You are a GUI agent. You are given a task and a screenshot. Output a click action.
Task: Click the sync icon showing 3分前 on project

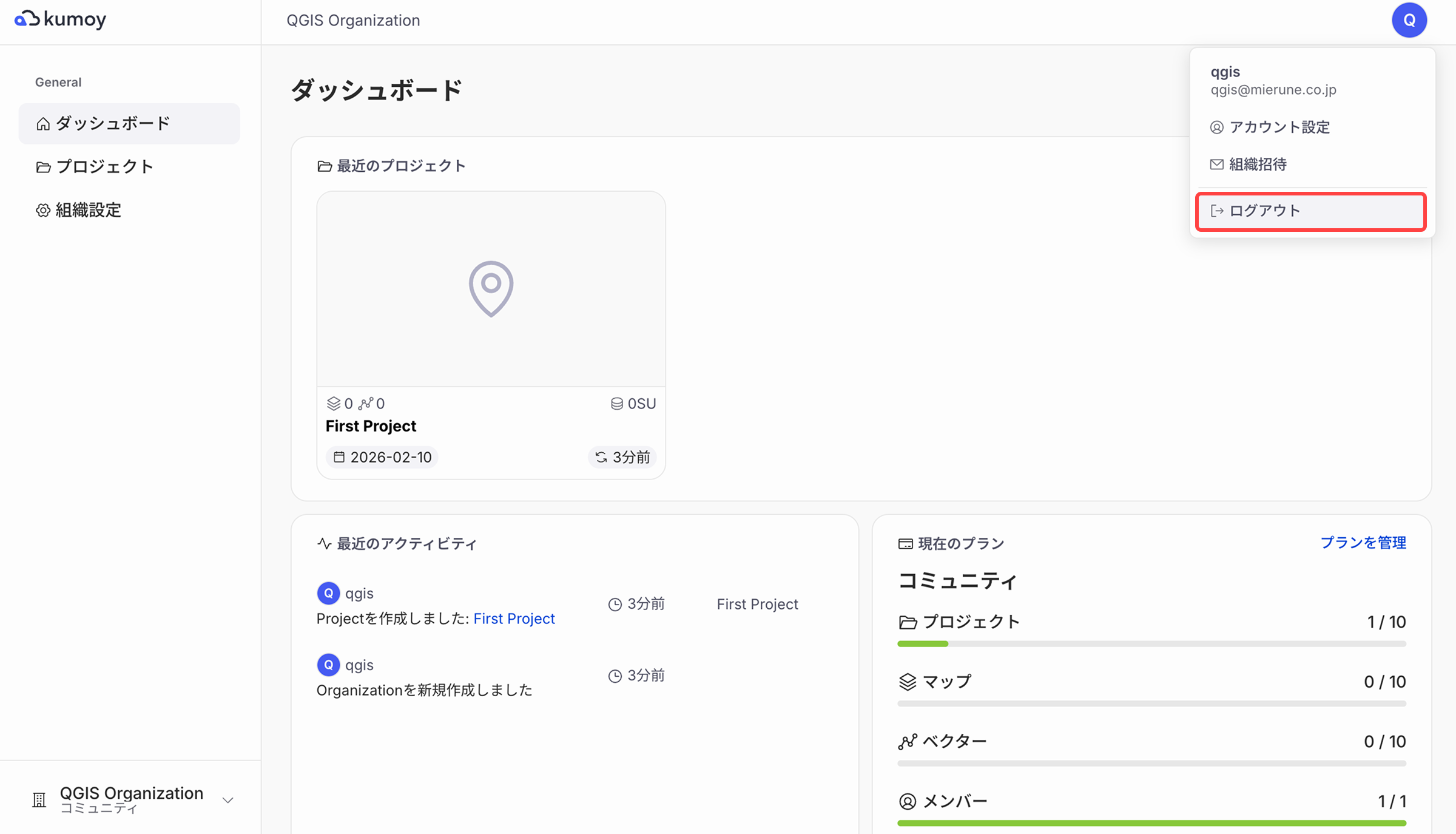(x=600, y=457)
